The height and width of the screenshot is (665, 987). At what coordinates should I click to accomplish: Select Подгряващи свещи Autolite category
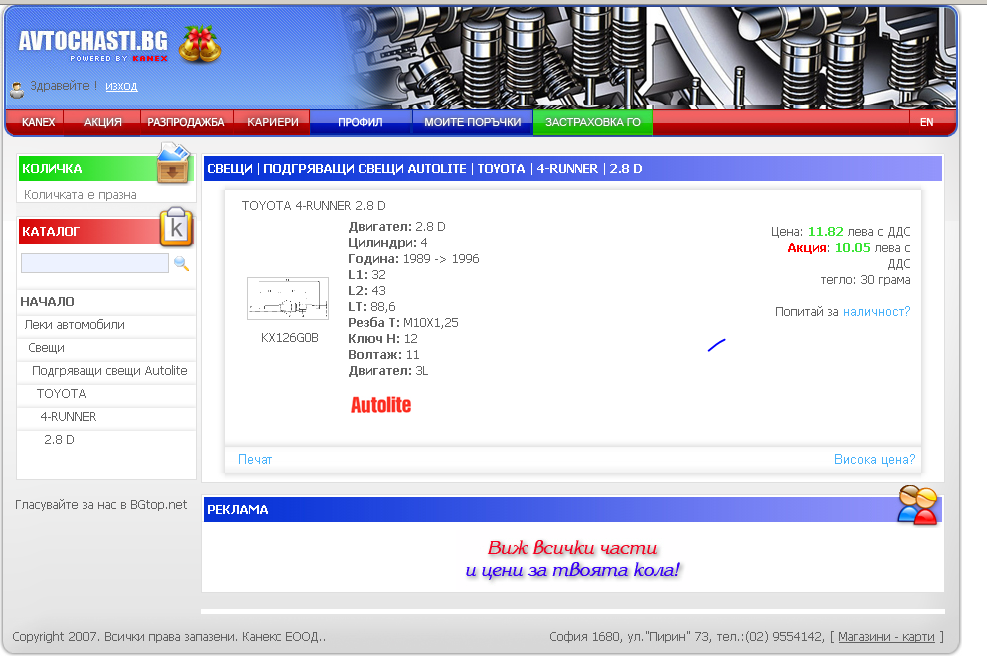click(110, 371)
